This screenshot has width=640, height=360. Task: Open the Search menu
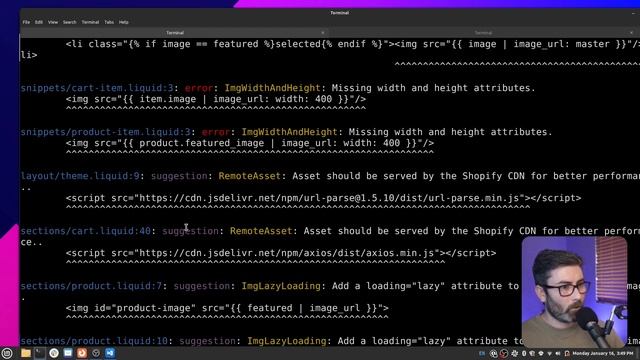click(70, 22)
